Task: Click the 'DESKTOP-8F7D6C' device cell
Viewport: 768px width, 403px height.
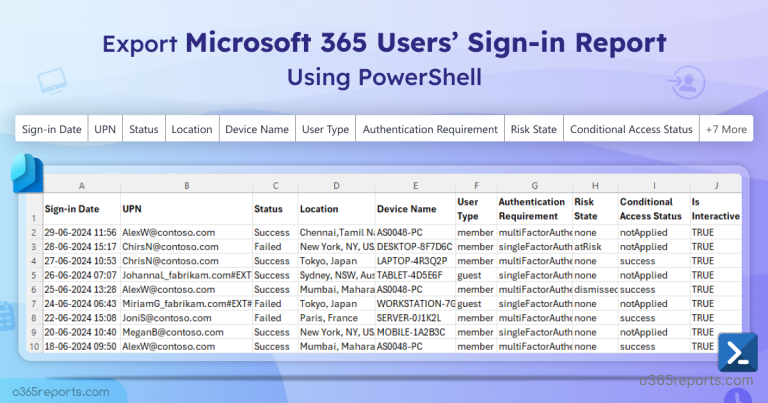Action: (x=415, y=247)
